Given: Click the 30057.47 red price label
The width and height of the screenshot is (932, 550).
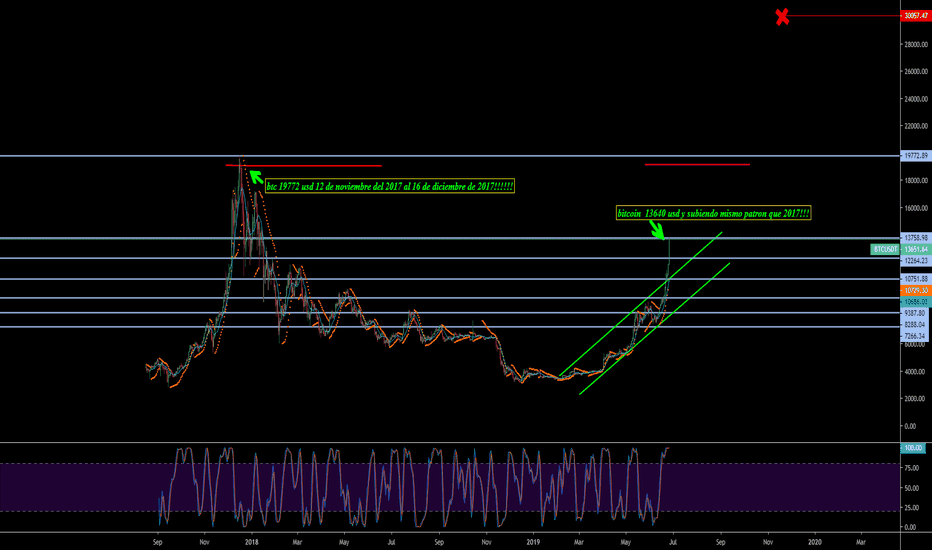Looking at the screenshot, I should click(916, 16).
